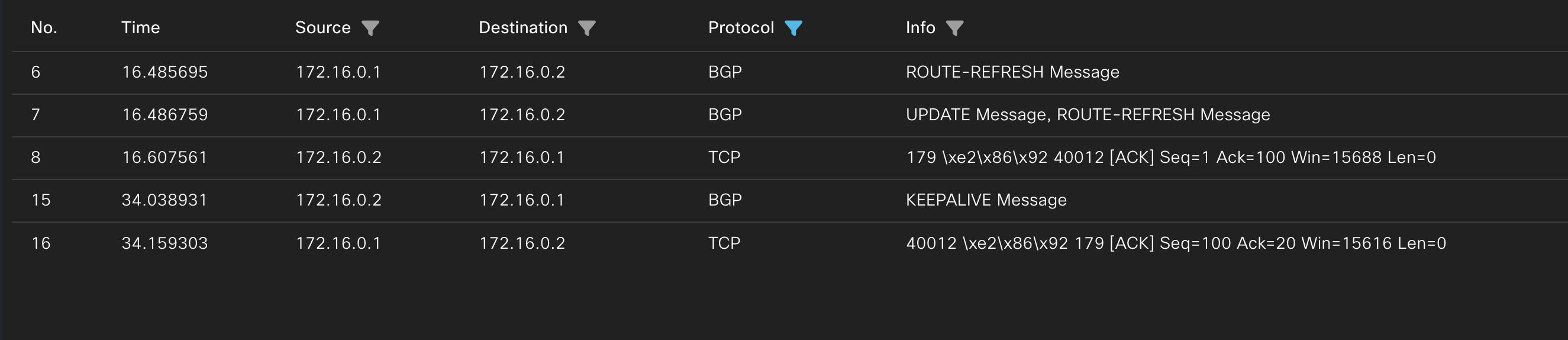This screenshot has width=1568, height=340.
Task: Sort by the No. column header
Action: 44,27
